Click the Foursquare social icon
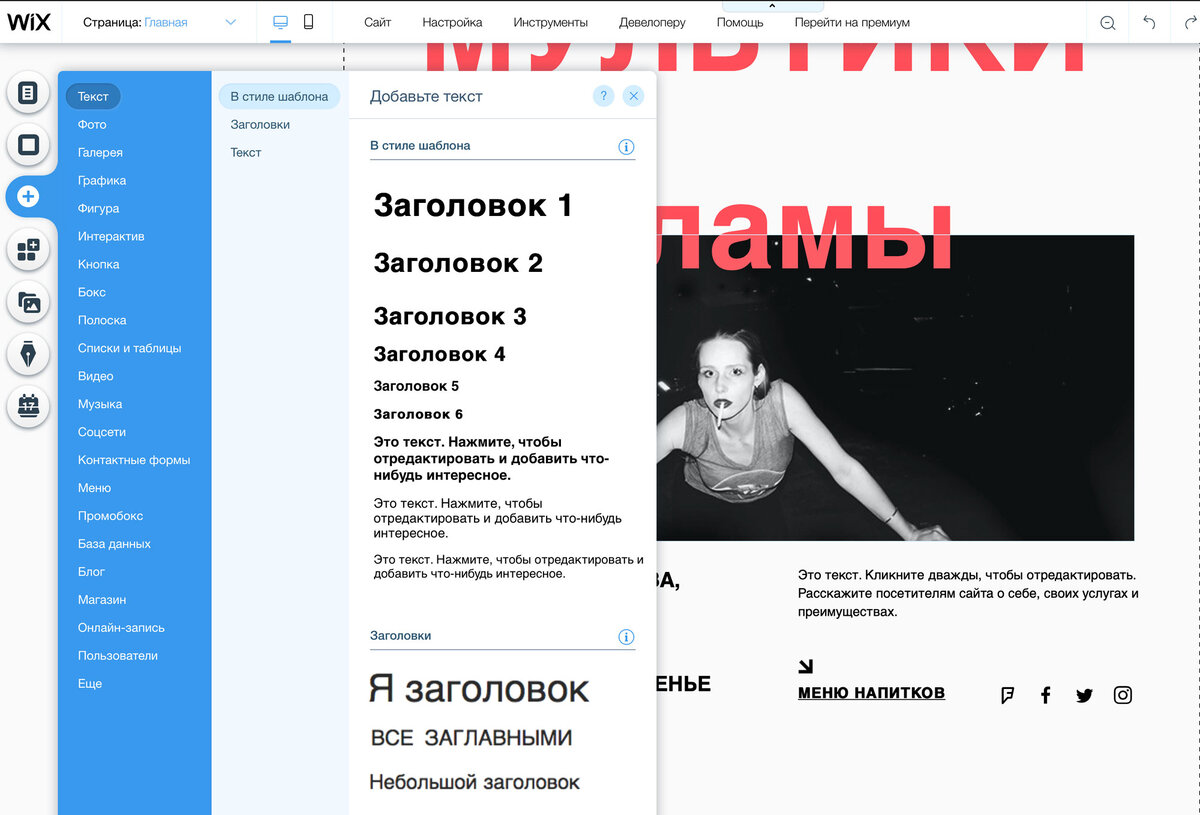 click(1008, 695)
